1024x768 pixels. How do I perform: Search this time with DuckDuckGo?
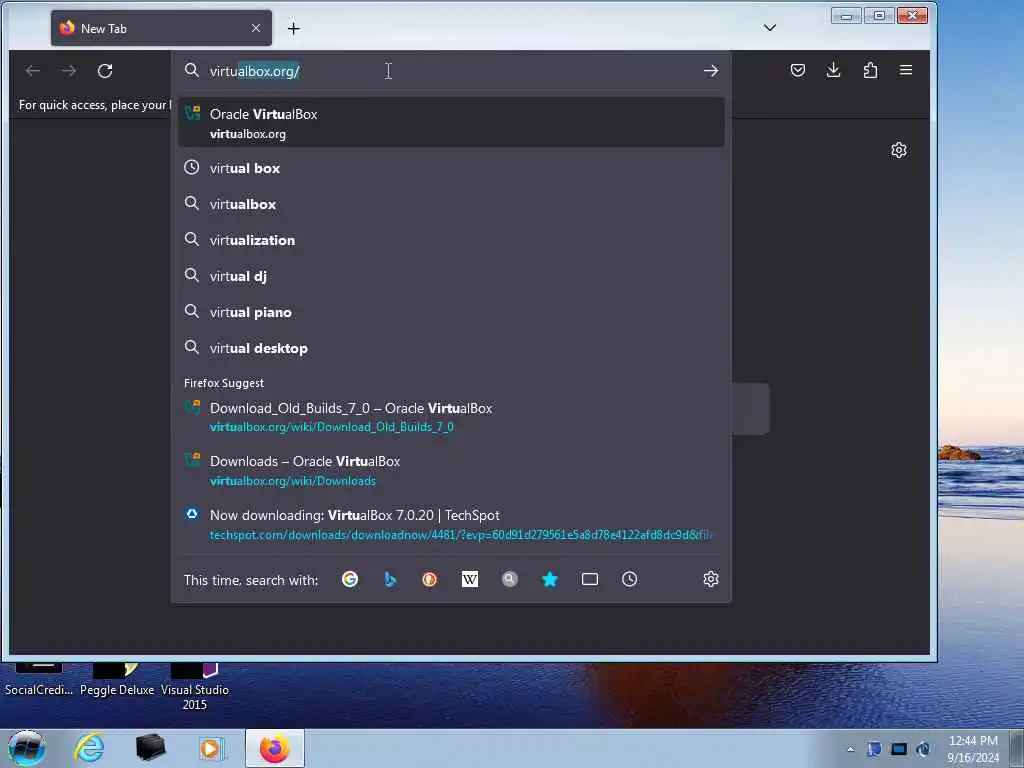pos(429,579)
